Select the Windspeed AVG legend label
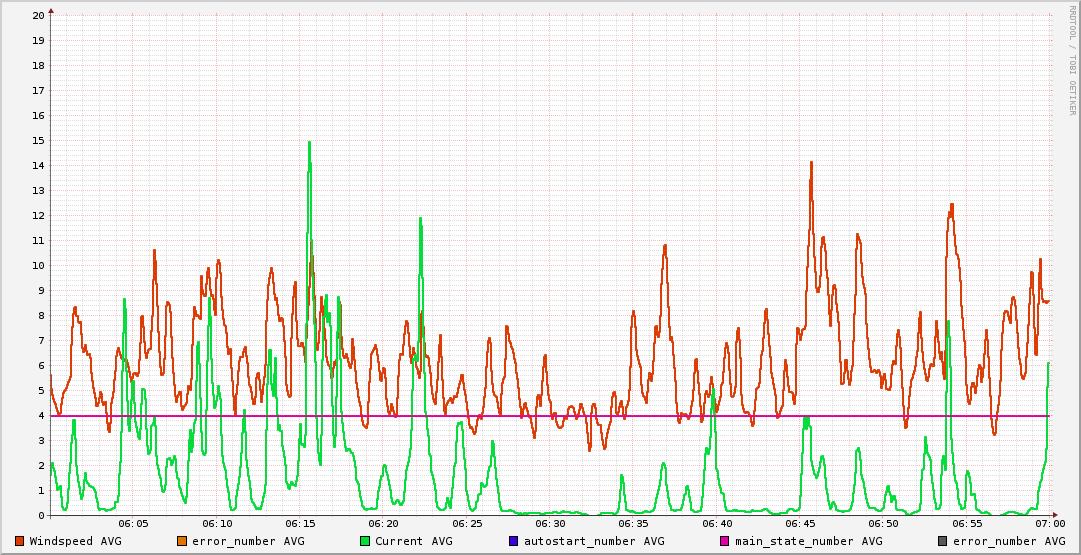 (x=75, y=541)
